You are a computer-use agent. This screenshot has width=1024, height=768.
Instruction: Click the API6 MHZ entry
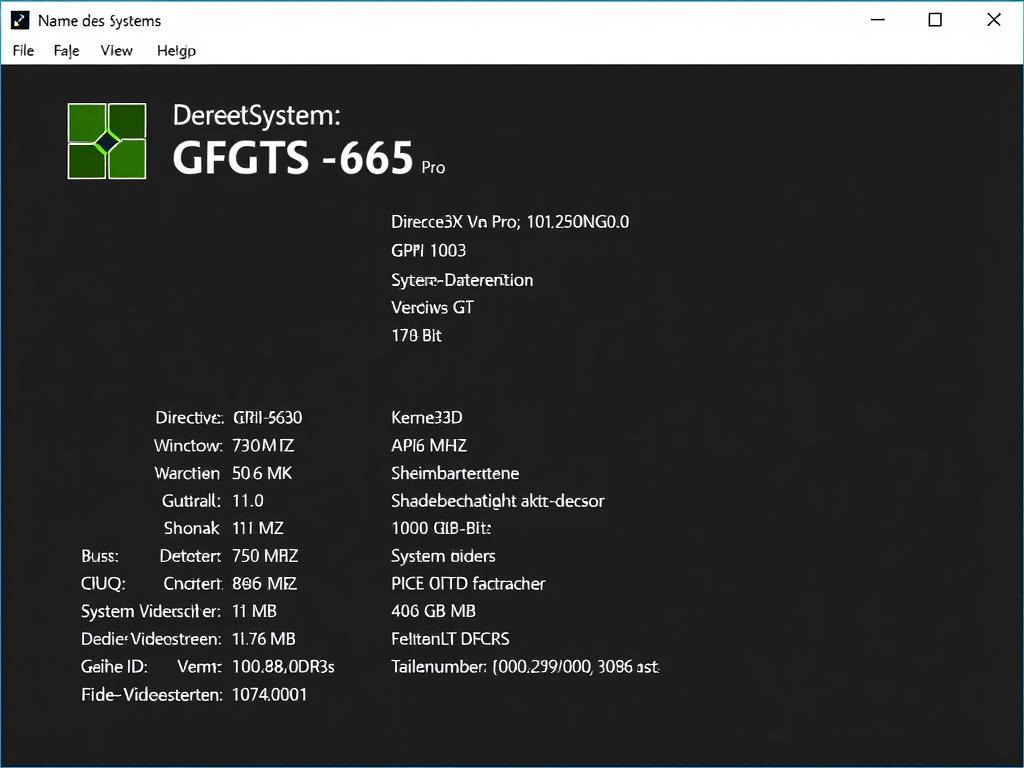[428, 445]
